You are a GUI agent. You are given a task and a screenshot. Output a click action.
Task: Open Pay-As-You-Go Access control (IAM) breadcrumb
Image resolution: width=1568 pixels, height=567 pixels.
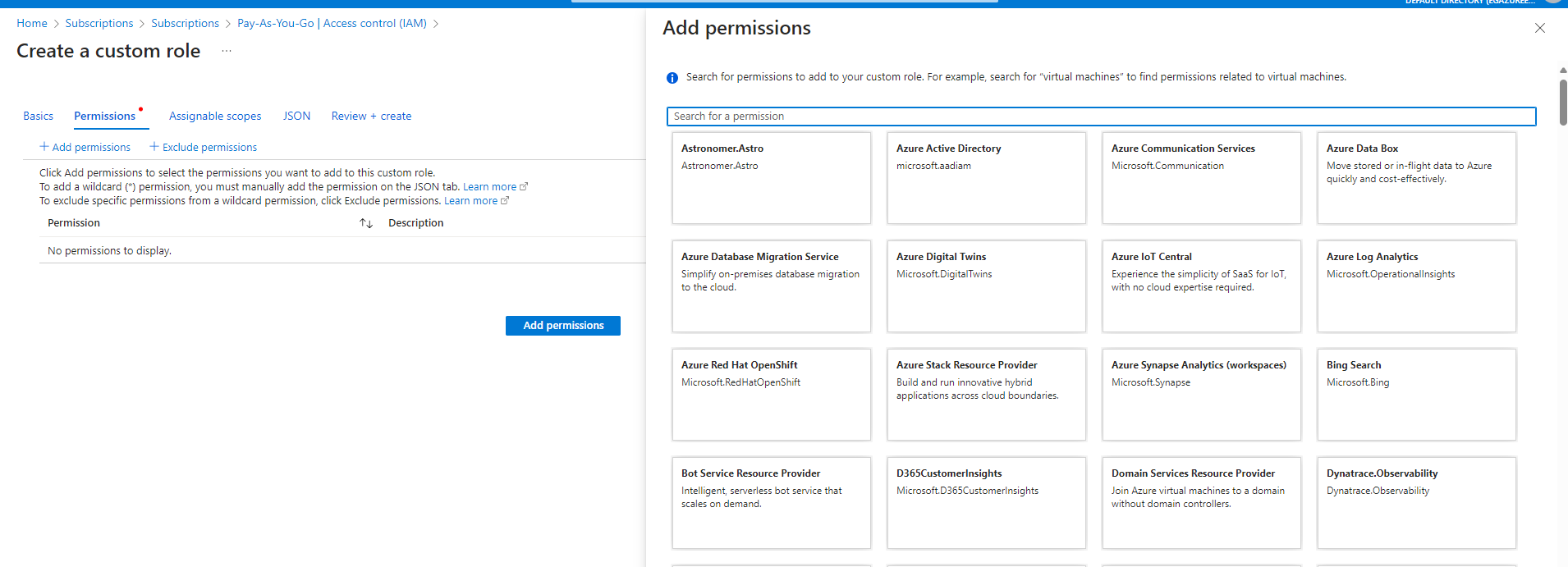pyautogui.click(x=332, y=23)
